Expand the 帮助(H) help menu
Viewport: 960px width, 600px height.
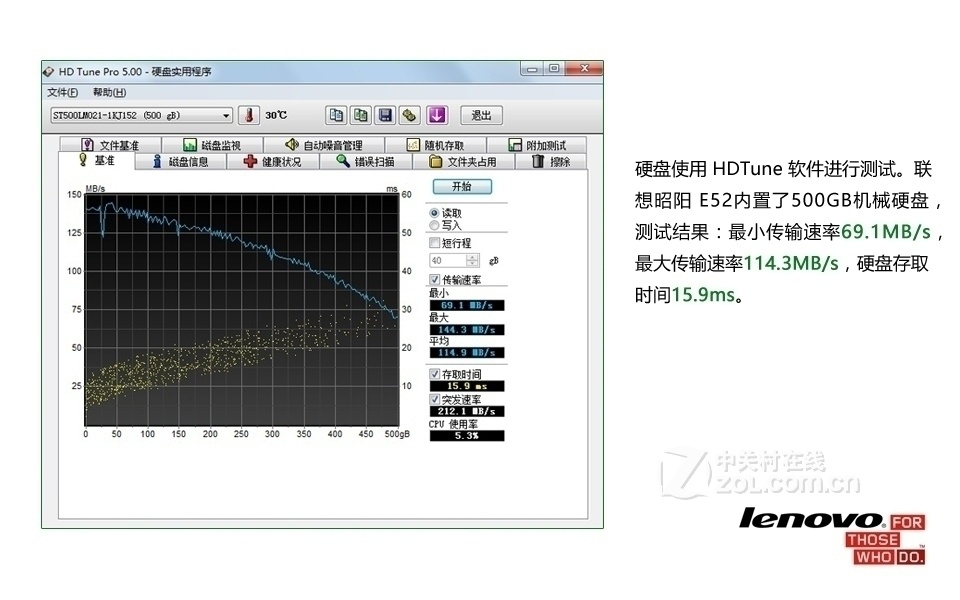pyautogui.click(x=108, y=91)
